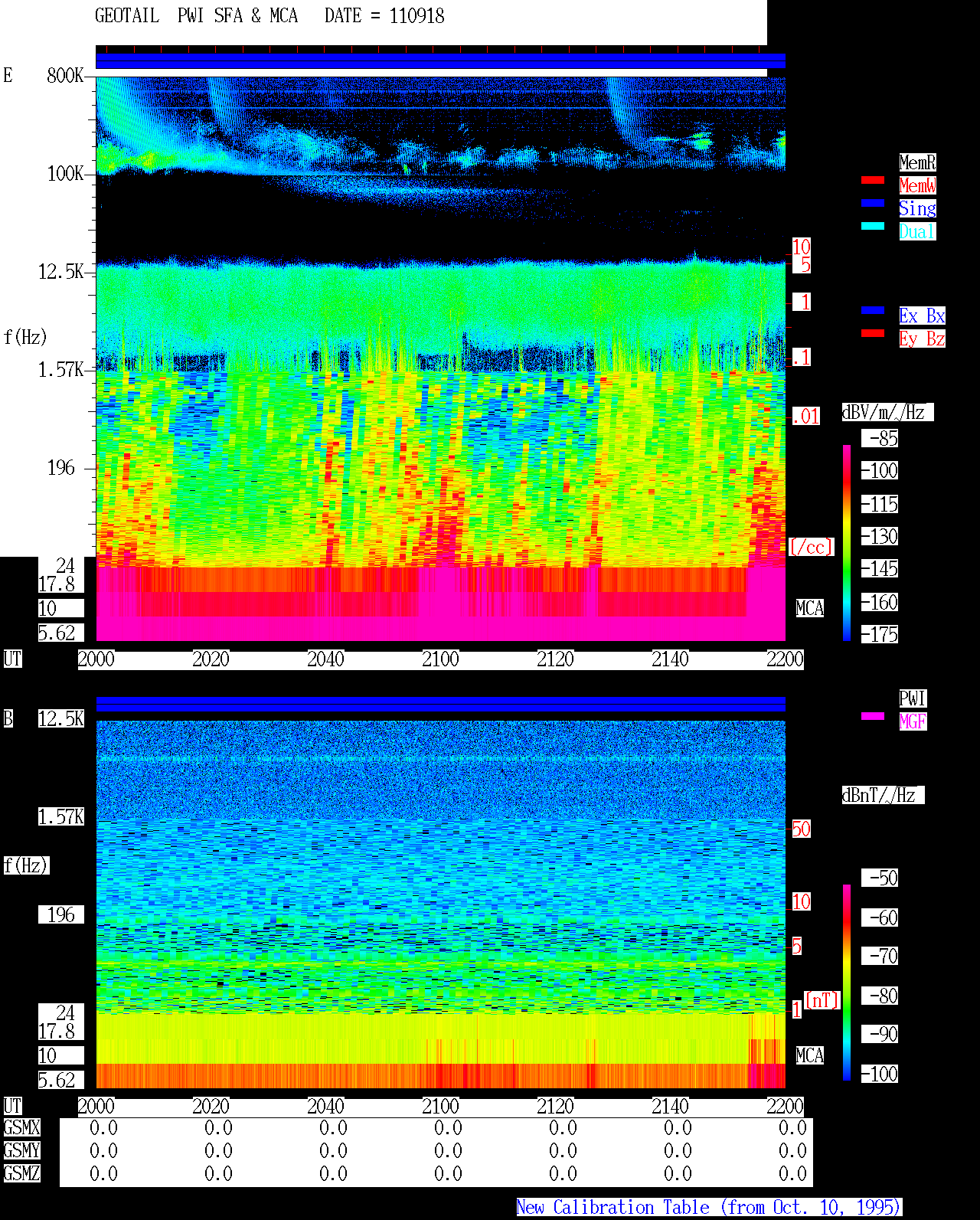The height and width of the screenshot is (1220, 980).
Task: Click the f(Hz) label of E panel
Action: [x=26, y=337]
